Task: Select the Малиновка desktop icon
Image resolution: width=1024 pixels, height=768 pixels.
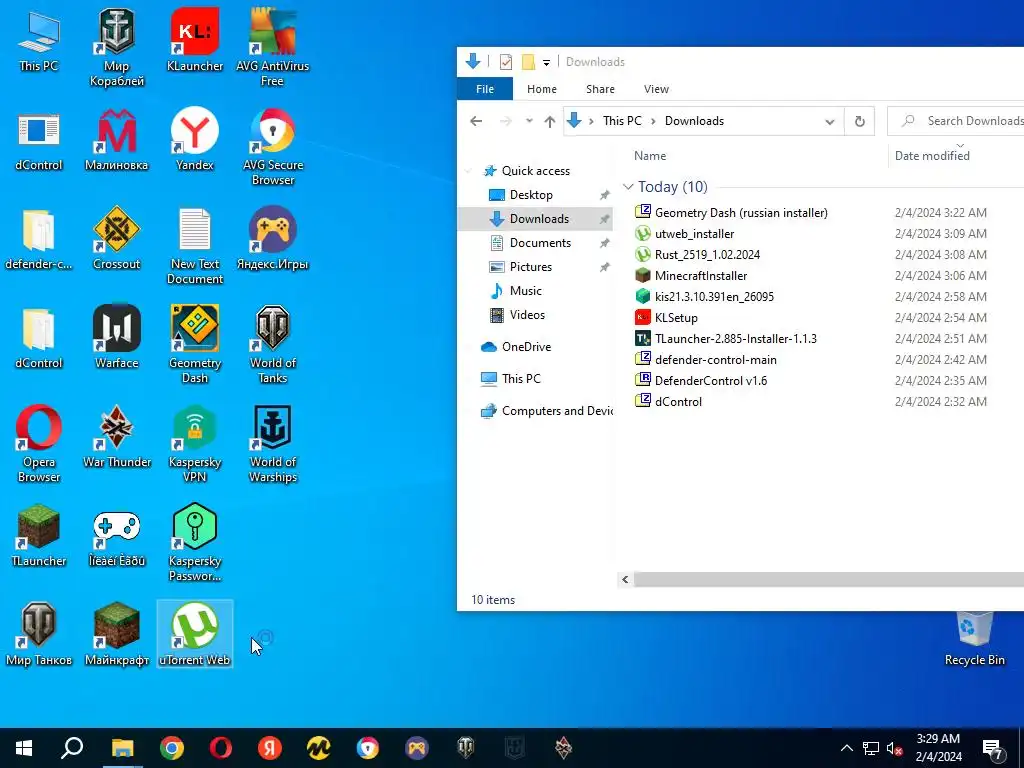Action: click(117, 140)
